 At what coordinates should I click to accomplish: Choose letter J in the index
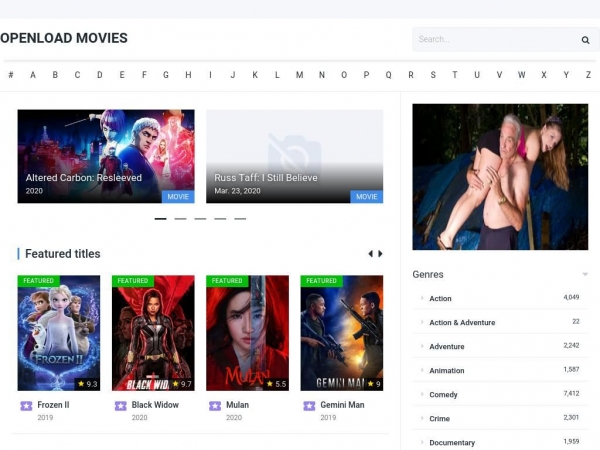(233, 75)
